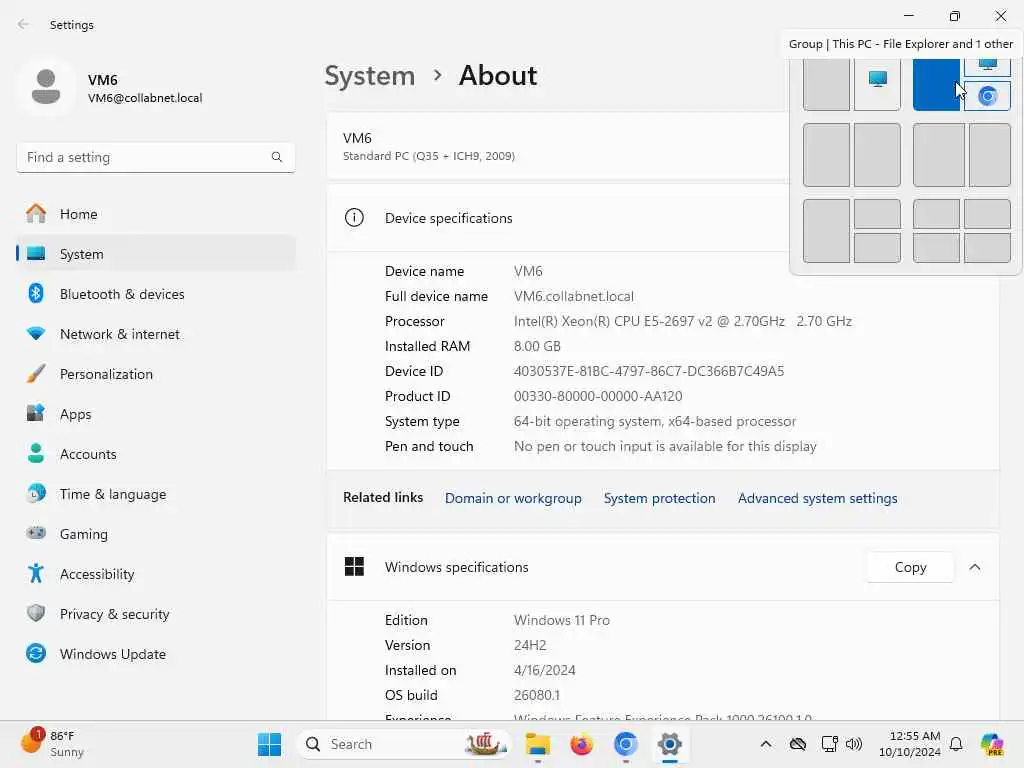Select the System sidebar item
The height and width of the screenshot is (768, 1024).
point(155,254)
